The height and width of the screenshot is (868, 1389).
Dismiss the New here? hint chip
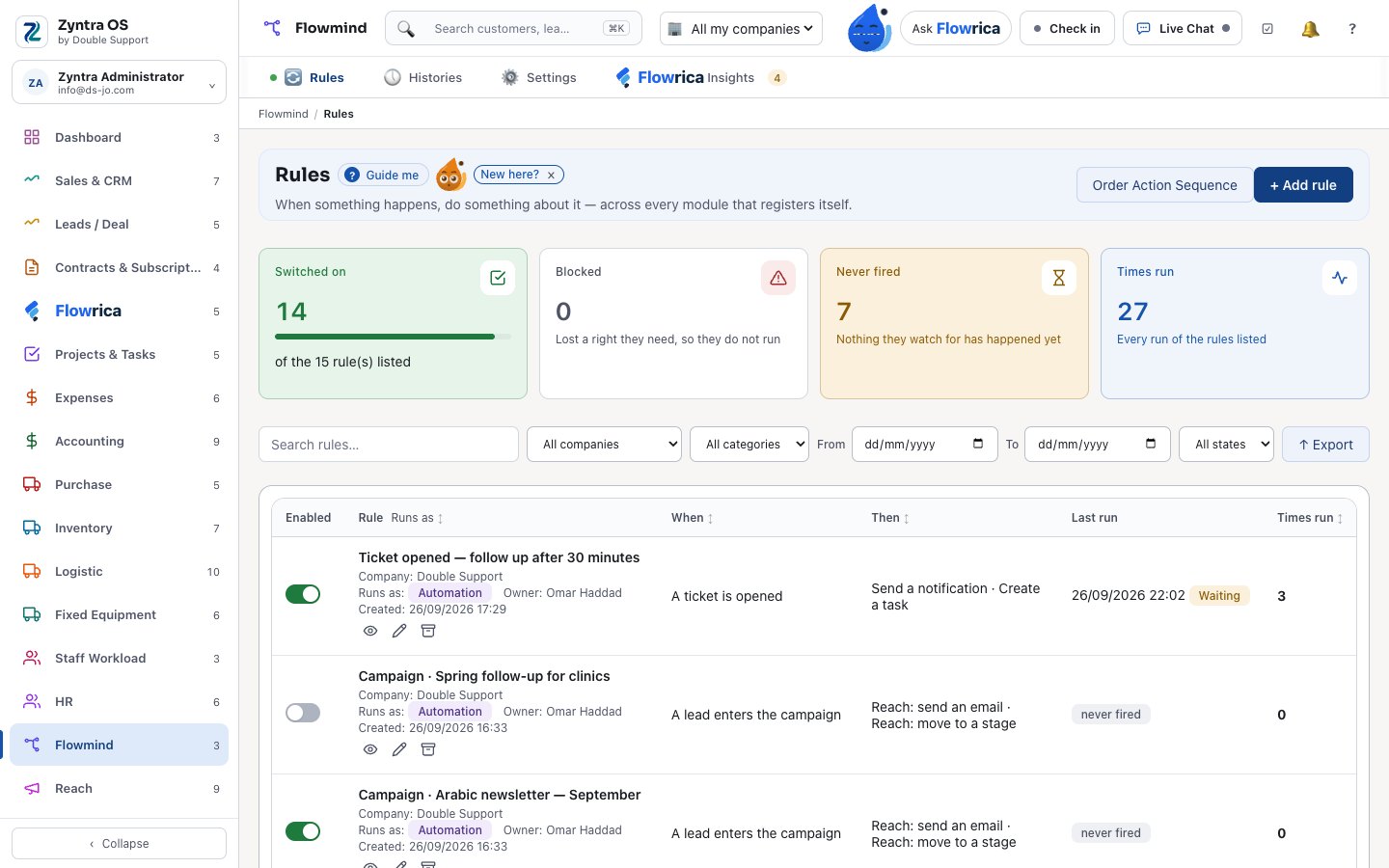551,176
